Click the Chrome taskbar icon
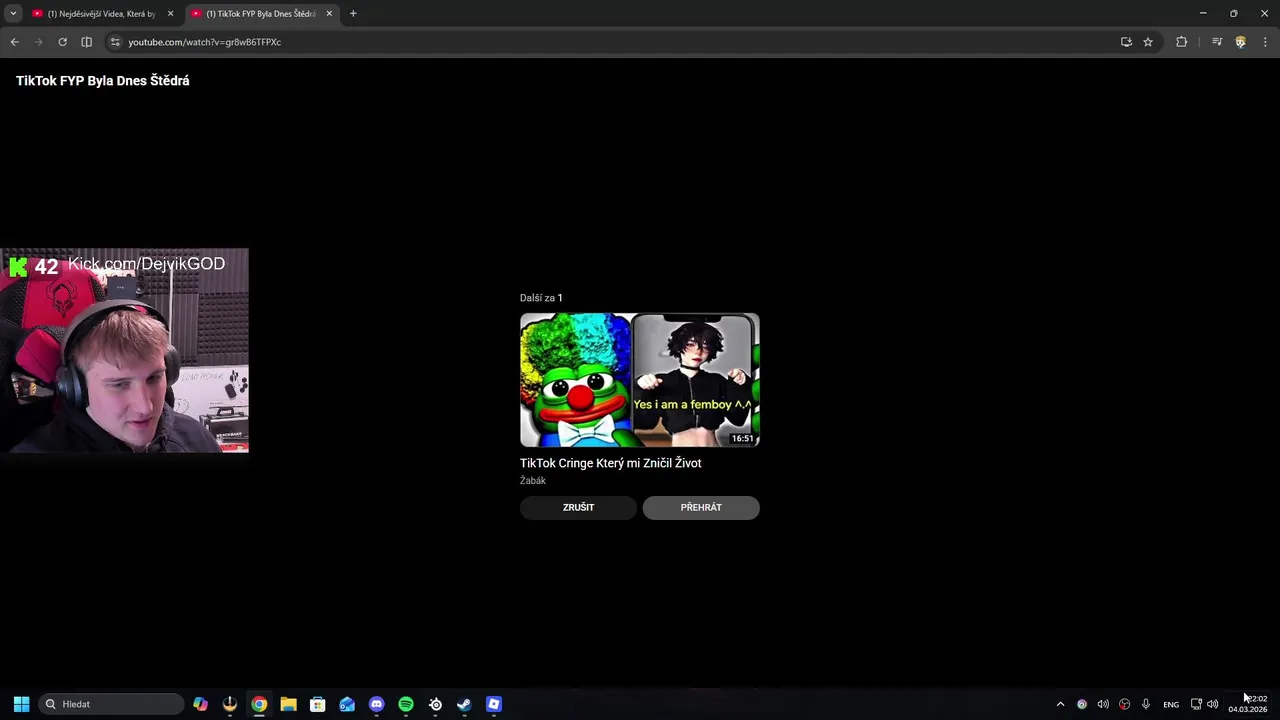Screen dimensions: 1280x720 click(259, 704)
